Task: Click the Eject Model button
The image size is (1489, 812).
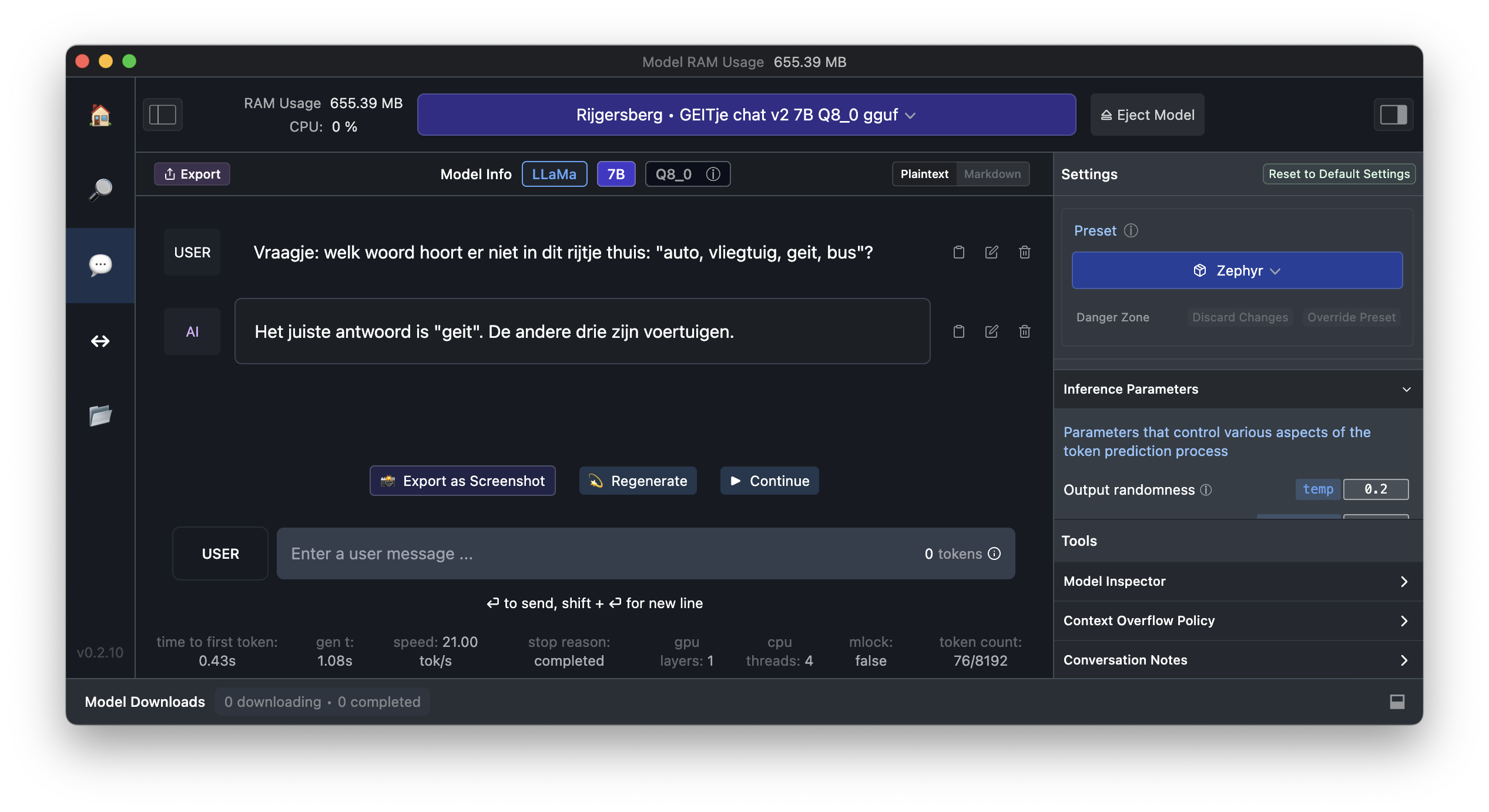Action: (x=1147, y=115)
